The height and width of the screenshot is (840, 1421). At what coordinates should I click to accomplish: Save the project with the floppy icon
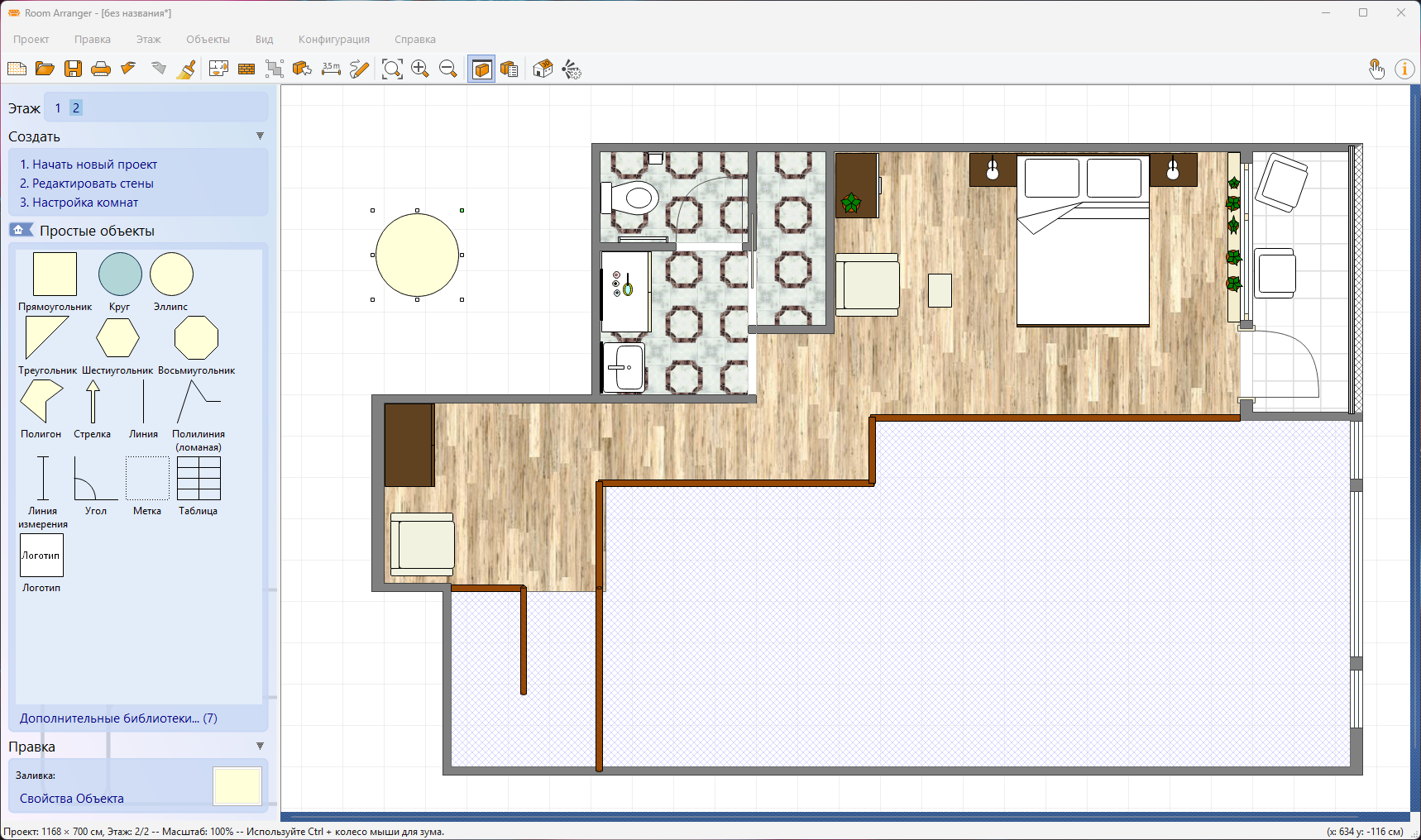[73, 69]
